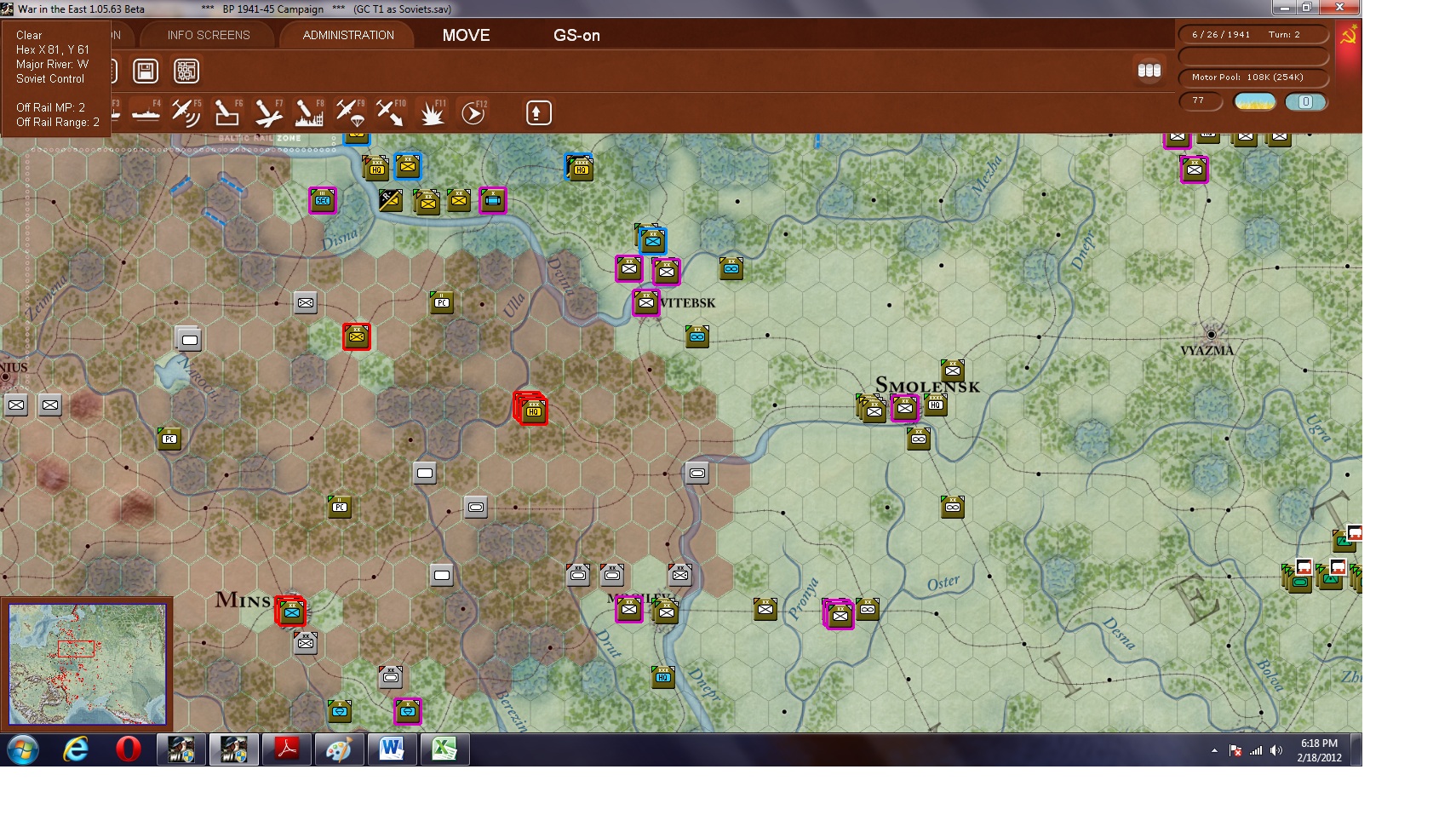This screenshot has width=1456, height=821.
Task: Open the INFO SCREENS tab
Action: 209,35
